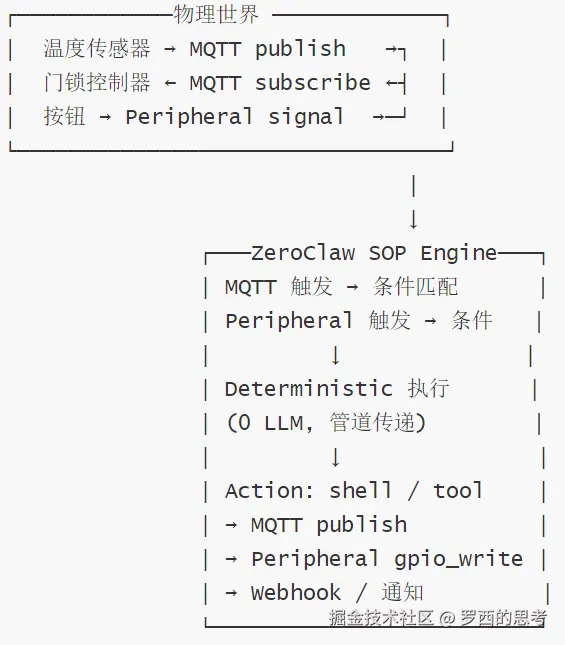This screenshot has width=565, height=645.
Task: Click the down arrow above Deterministic 执行
Action: click(x=336, y=355)
